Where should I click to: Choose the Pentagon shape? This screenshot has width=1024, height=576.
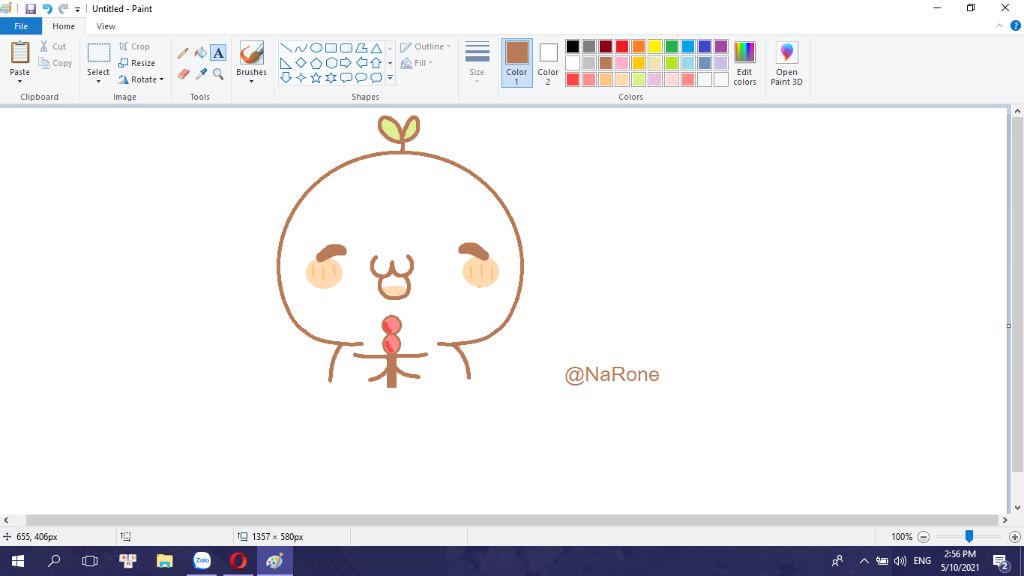[316, 63]
